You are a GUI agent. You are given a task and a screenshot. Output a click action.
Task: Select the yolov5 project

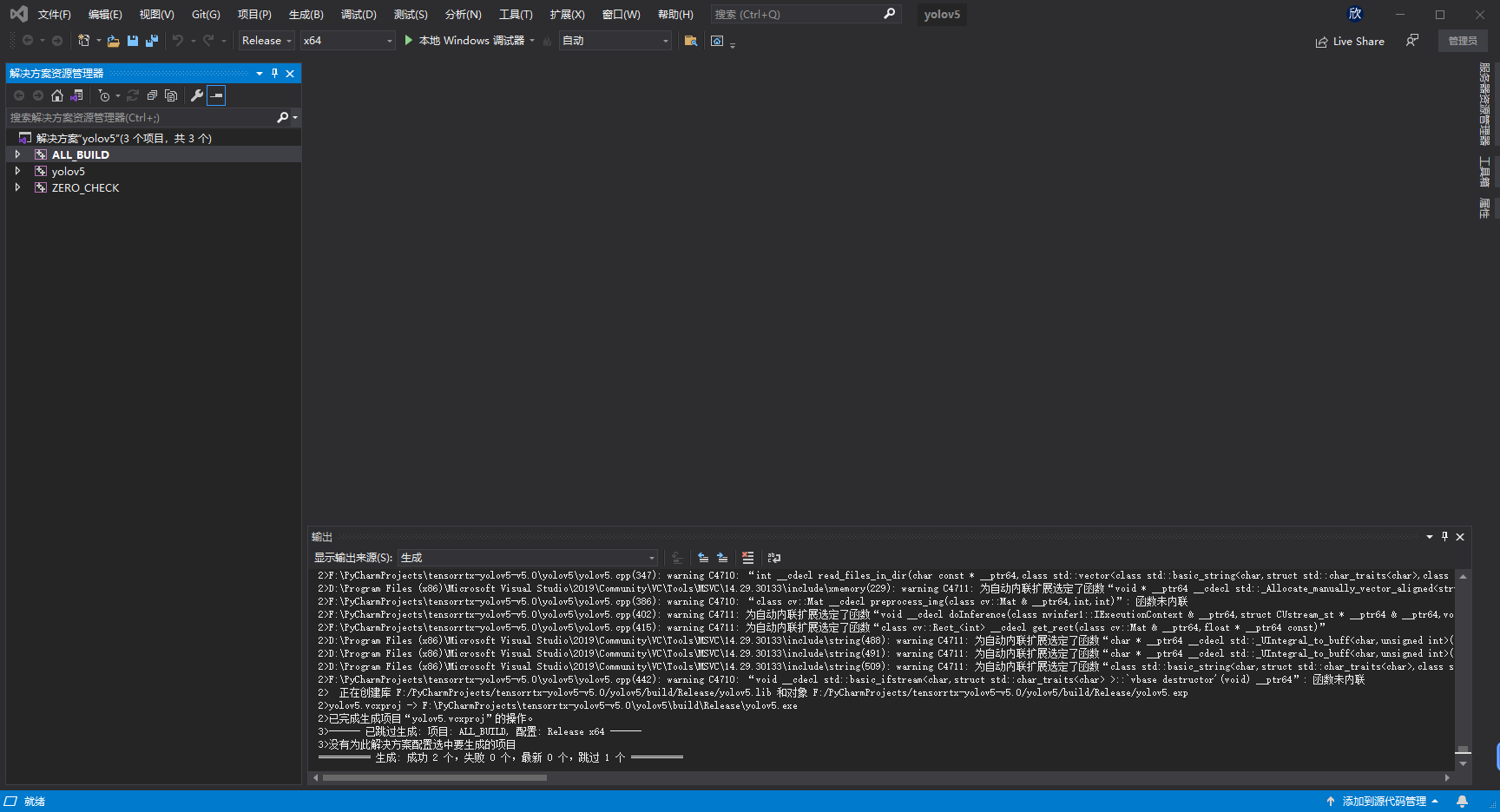(x=68, y=171)
